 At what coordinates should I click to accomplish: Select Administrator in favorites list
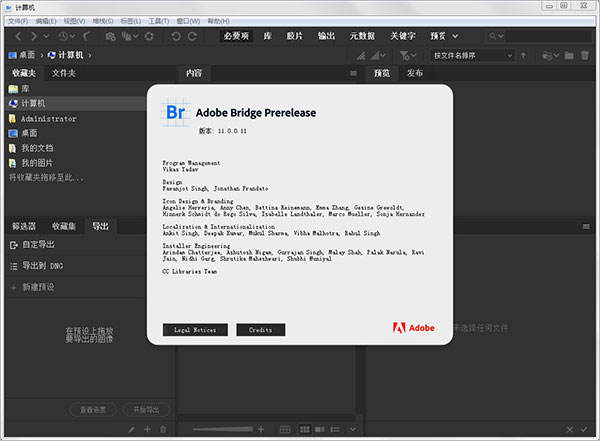tap(75, 119)
